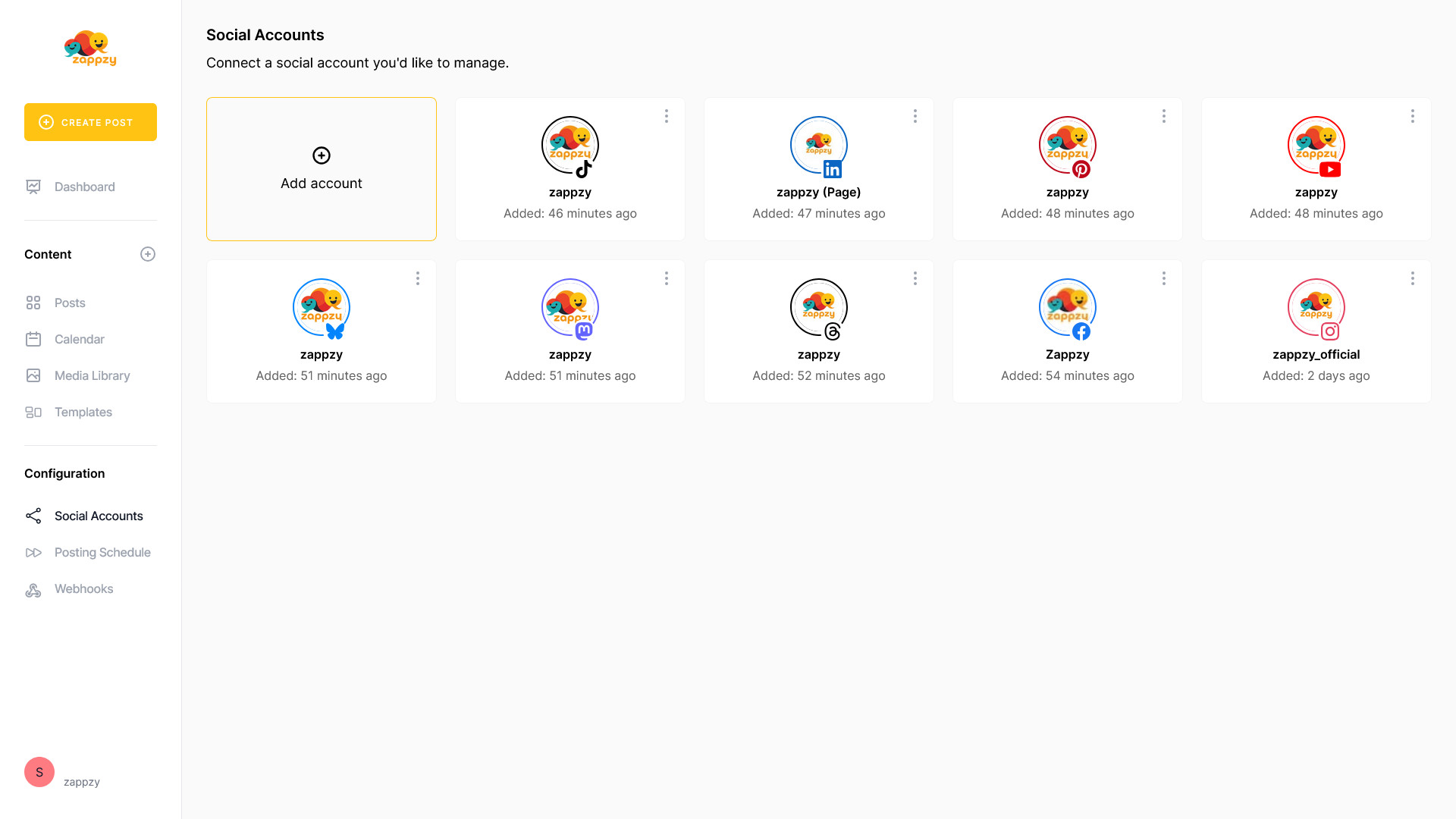This screenshot has width=1456, height=819.
Task: Click the user avatar labeled S
Action: coord(39,772)
